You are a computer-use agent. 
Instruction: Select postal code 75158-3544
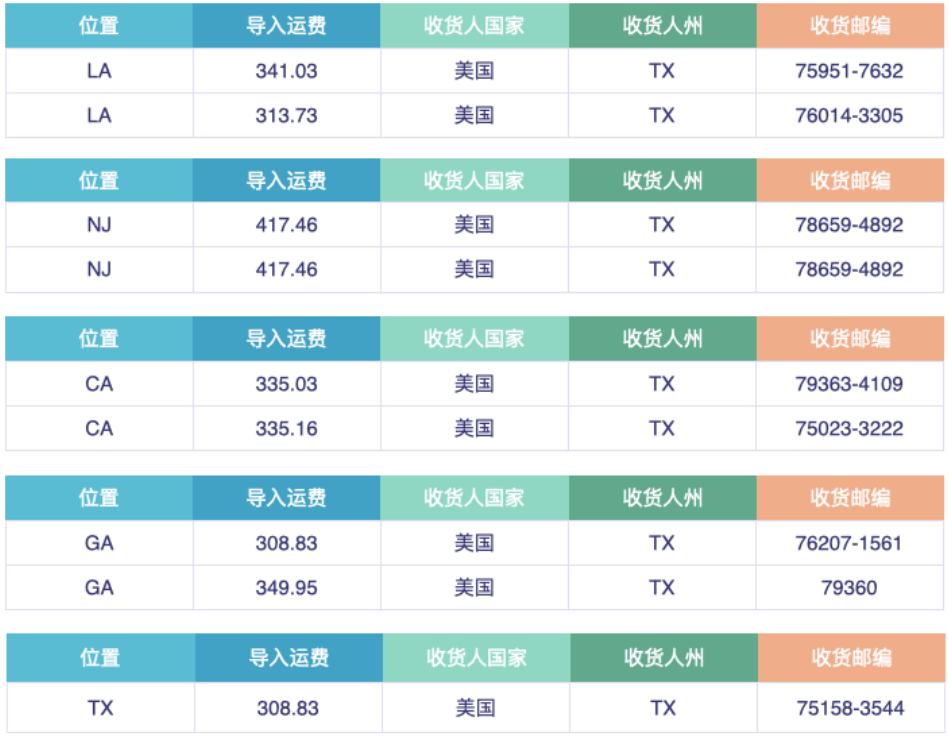click(x=850, y=708)
